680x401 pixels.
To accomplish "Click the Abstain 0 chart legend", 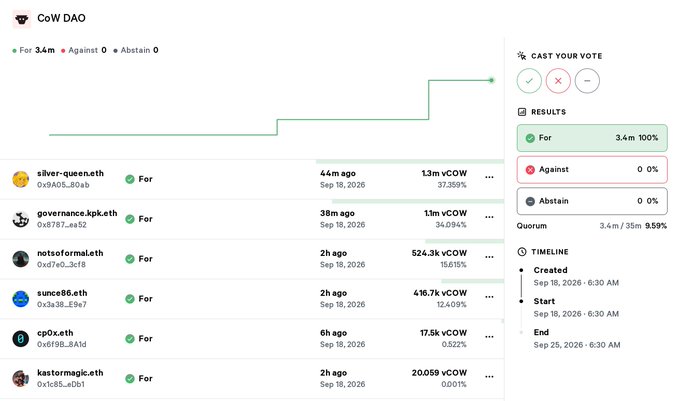I will 136,50.
